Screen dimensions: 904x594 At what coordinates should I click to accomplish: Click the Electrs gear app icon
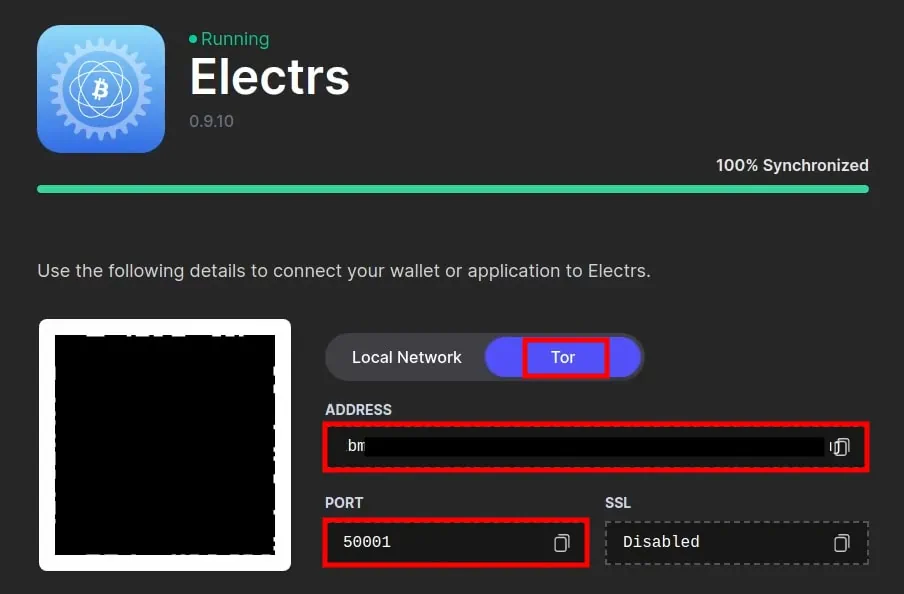pyautogui.click(x=101, y=89)
